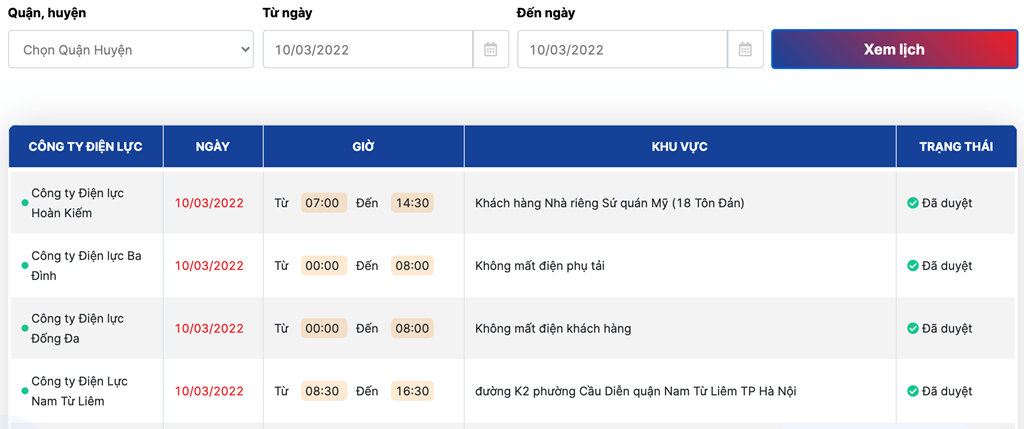Select the Công ty Điện lực Ba Đình row

point(513,266)
